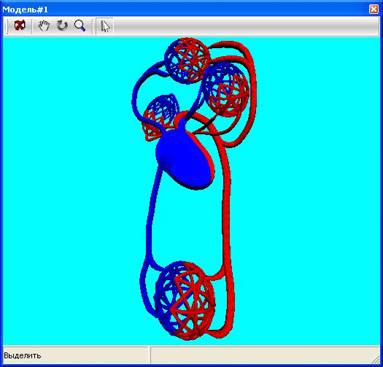Click the Выделить status bar pane

click(x=76, y=355)
